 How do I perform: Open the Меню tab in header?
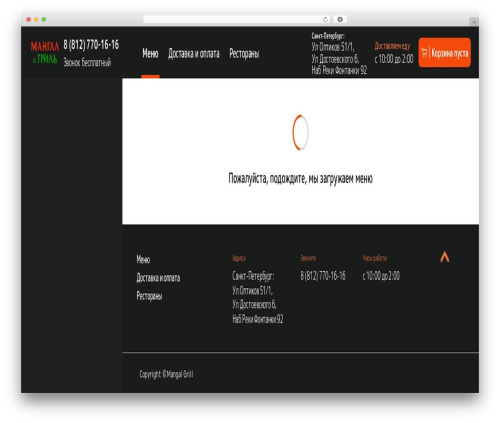150,53
